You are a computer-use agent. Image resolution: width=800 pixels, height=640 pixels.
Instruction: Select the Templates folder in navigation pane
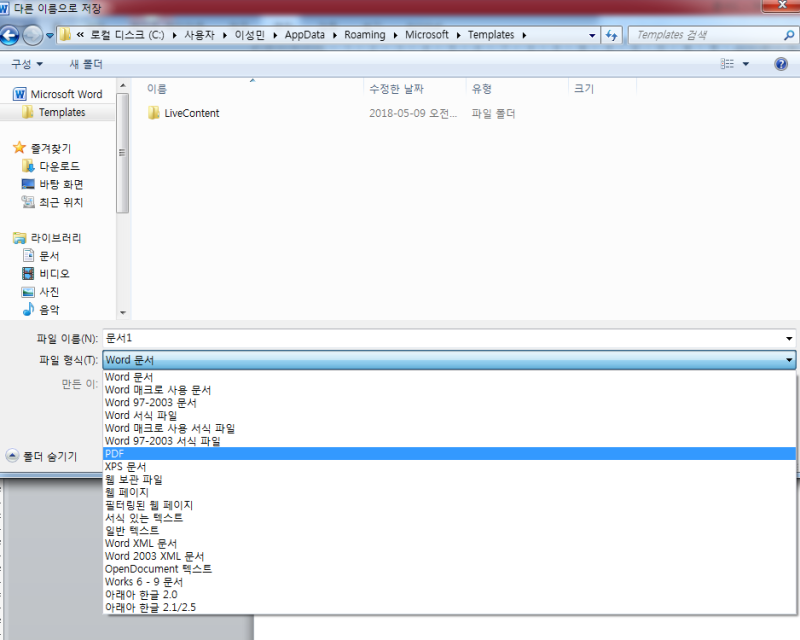coord(55,112)
